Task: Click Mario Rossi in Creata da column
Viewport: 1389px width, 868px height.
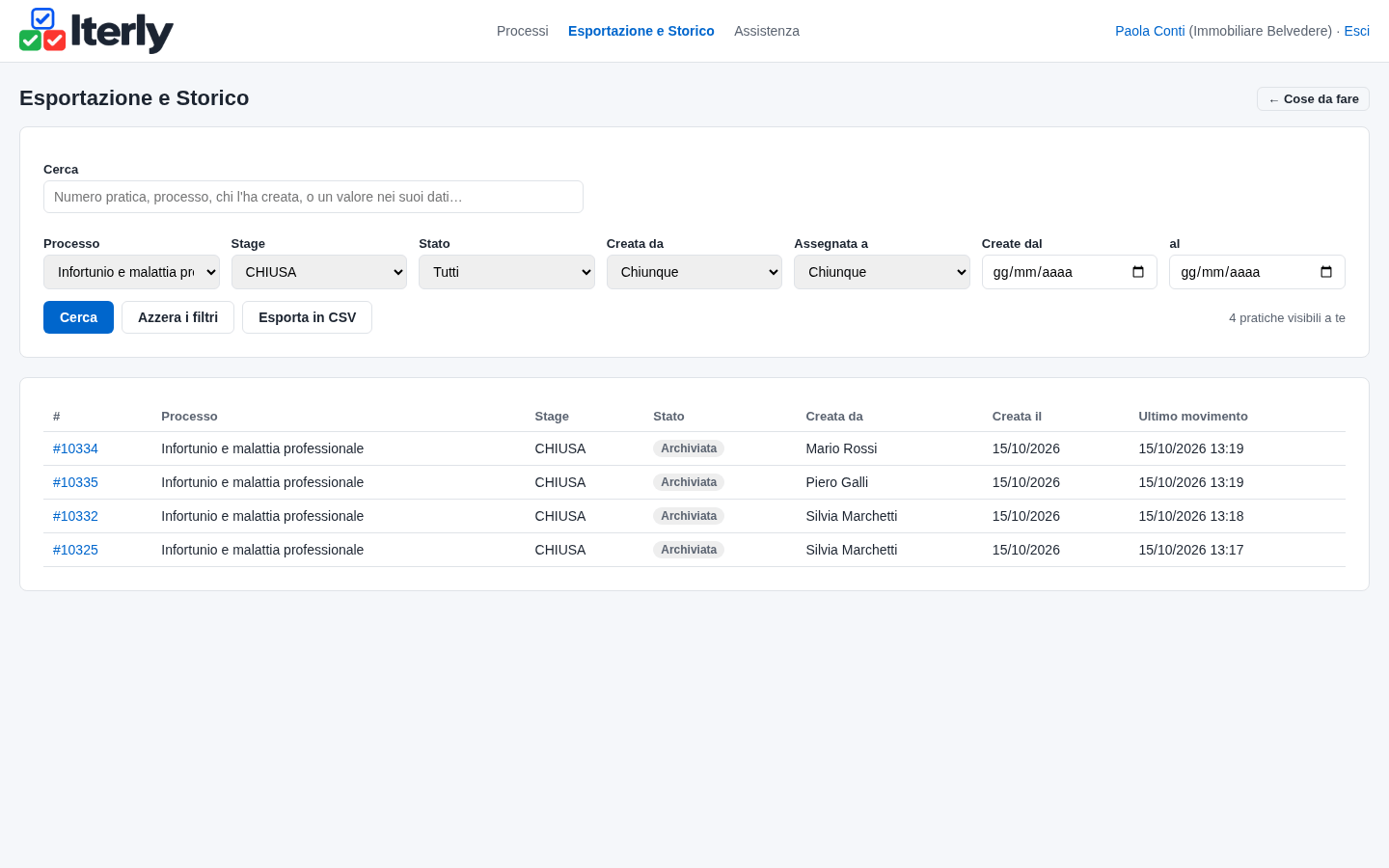Action: pyautogui.click(x=841, y=448)
